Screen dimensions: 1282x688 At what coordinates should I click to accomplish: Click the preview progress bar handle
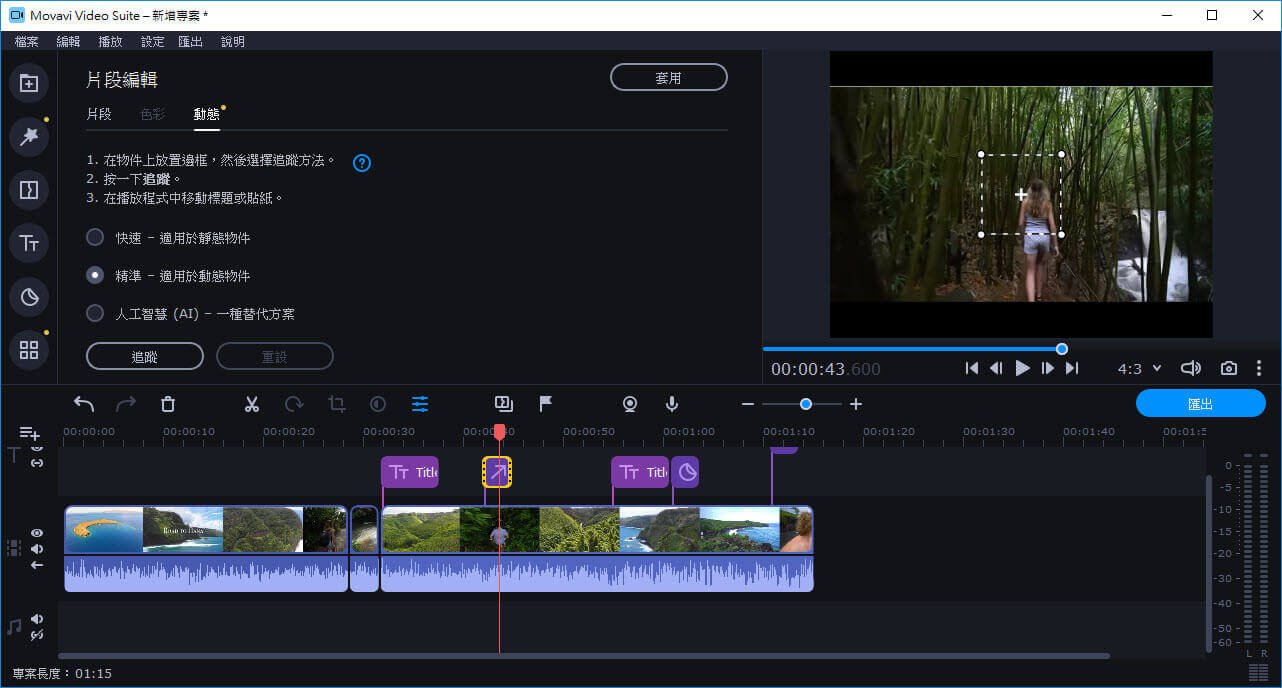pyautogui.click(x=1062, y=349)
